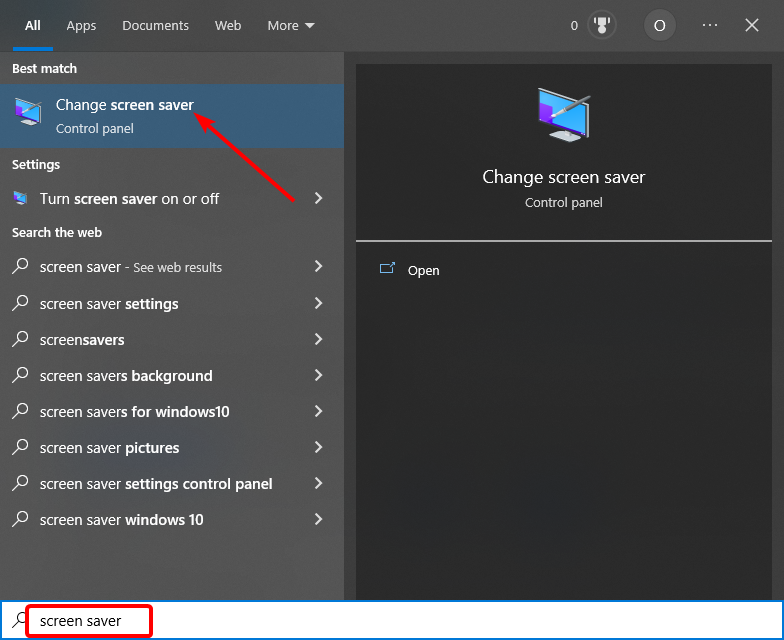The width and height of the screenshot is (784, 640).
Task: Expand chevron for 'screen savers background'
Action: point(318,375)
